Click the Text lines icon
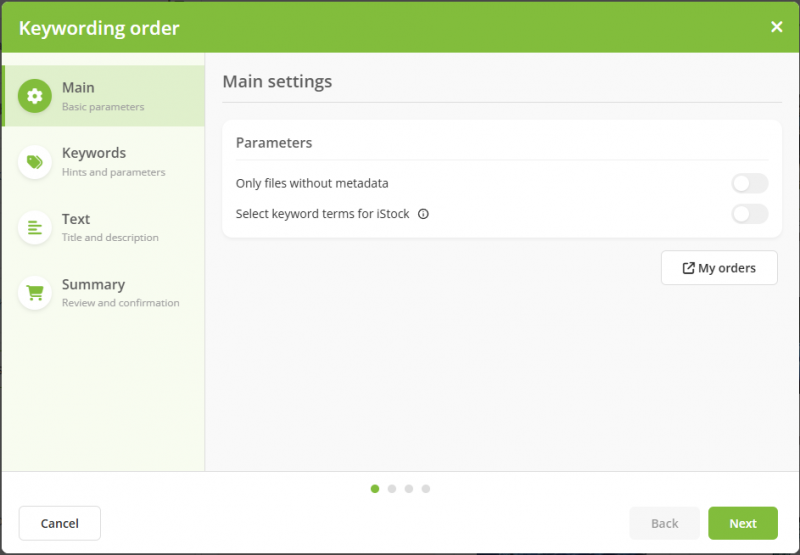Viewport: 800px width, 555px height. tap(35, 227)
